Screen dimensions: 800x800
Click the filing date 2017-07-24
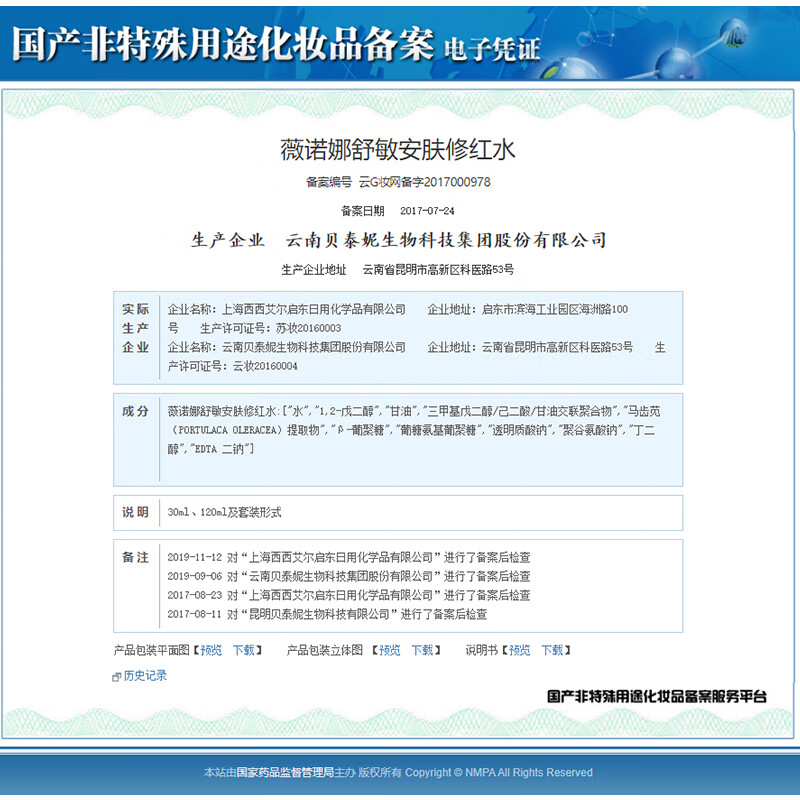pos(427,211)
